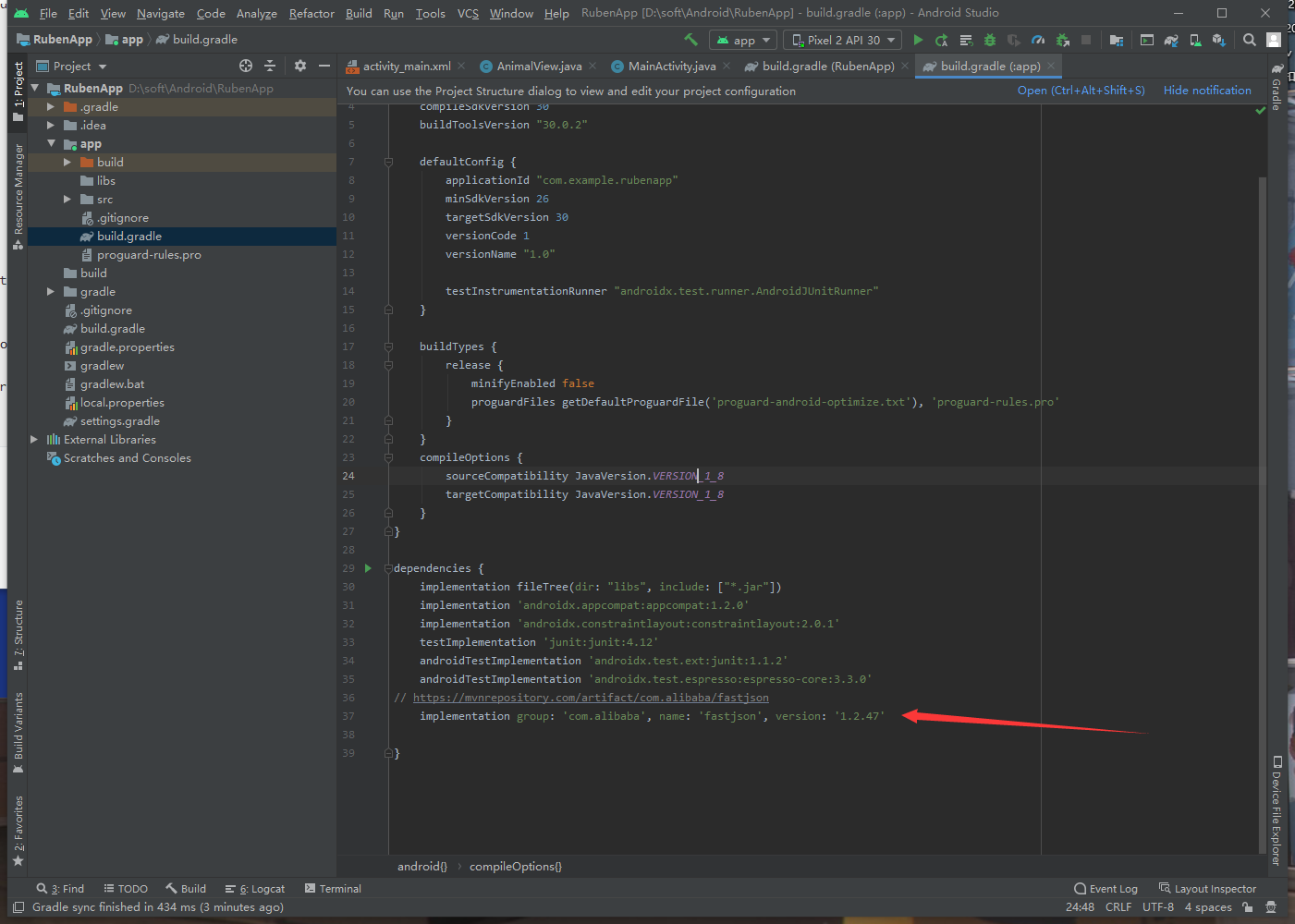Screen dimensions: 1295x924
Task: Click the Project panel settings gear icon
Action: point(300,66)
